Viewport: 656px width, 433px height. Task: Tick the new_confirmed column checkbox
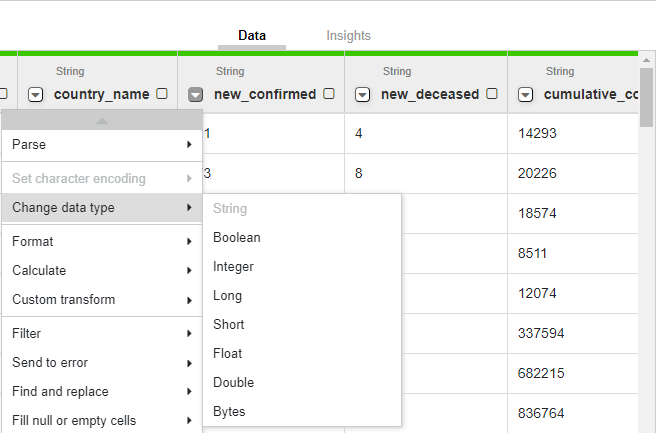328,95
